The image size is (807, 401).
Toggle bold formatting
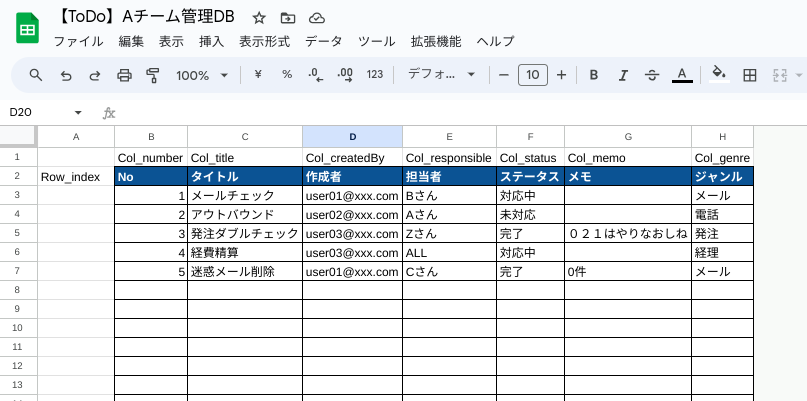tap(593, 75)
